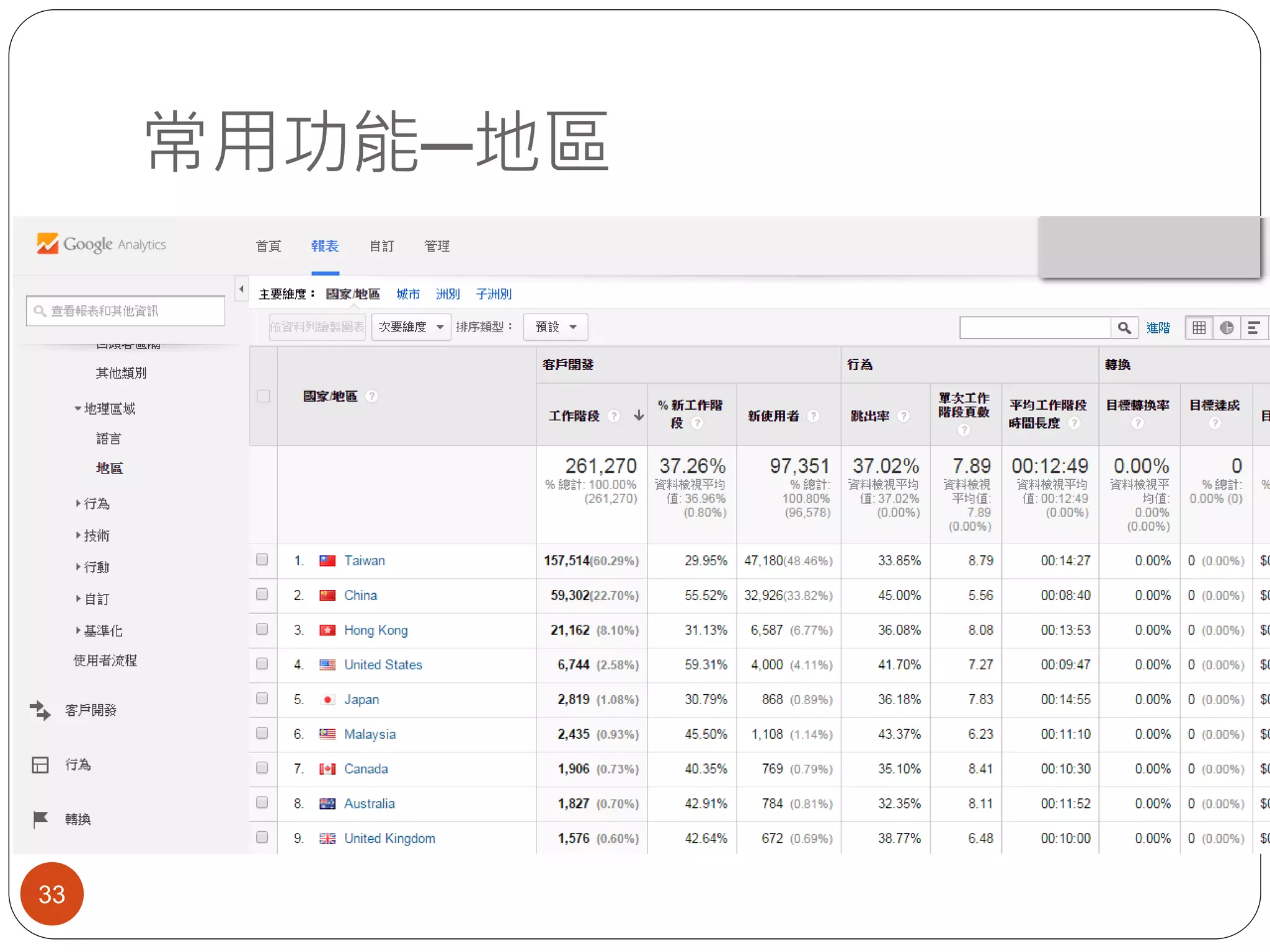Switch to the 報表 tab
Viewport: 1270px width, 952px height.
325,246
